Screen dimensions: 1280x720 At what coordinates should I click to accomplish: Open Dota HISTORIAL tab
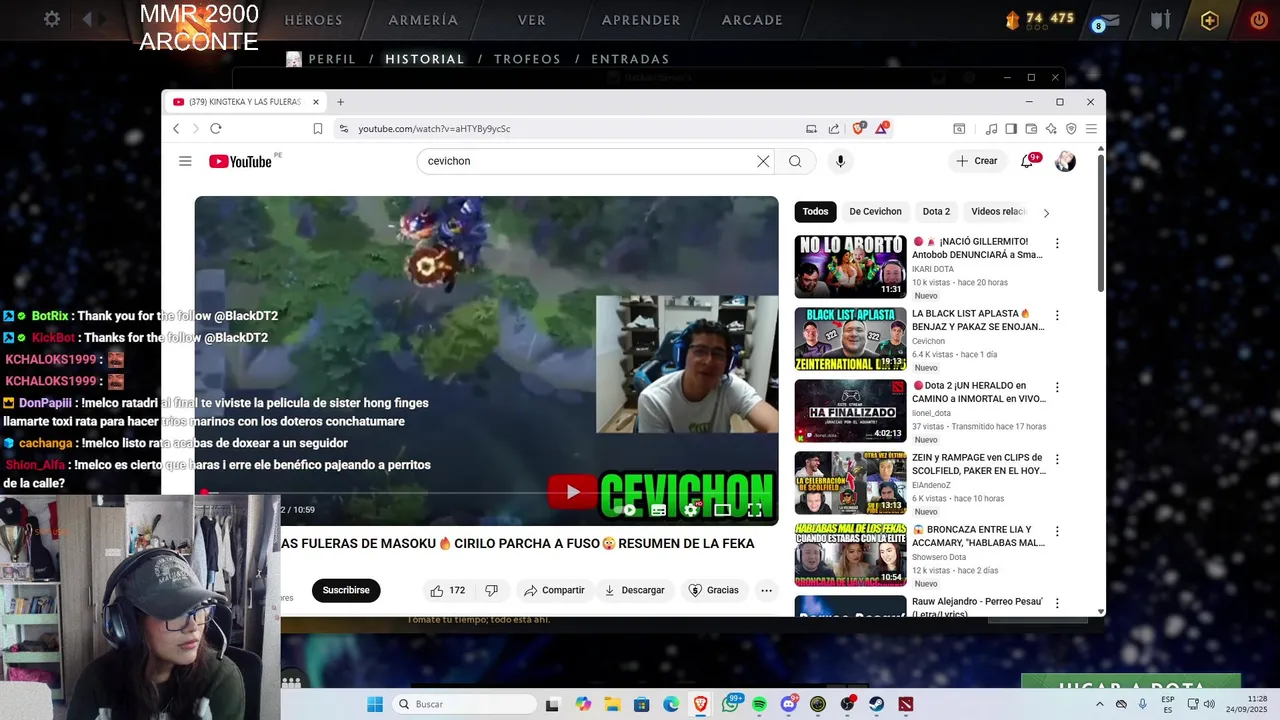click(x=424, y=59)
